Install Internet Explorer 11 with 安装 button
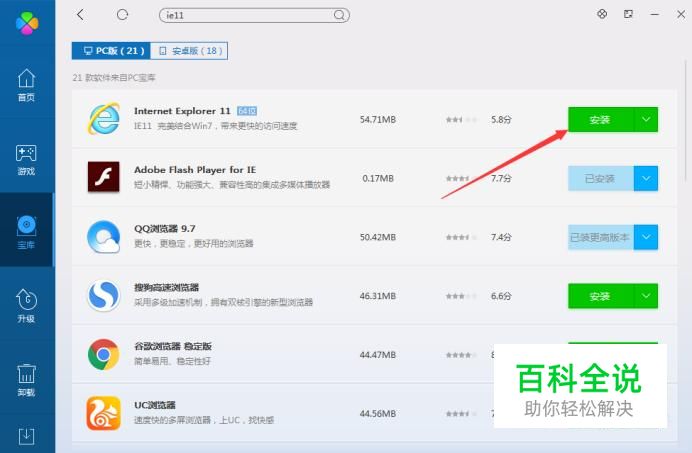 coord(601,119)
